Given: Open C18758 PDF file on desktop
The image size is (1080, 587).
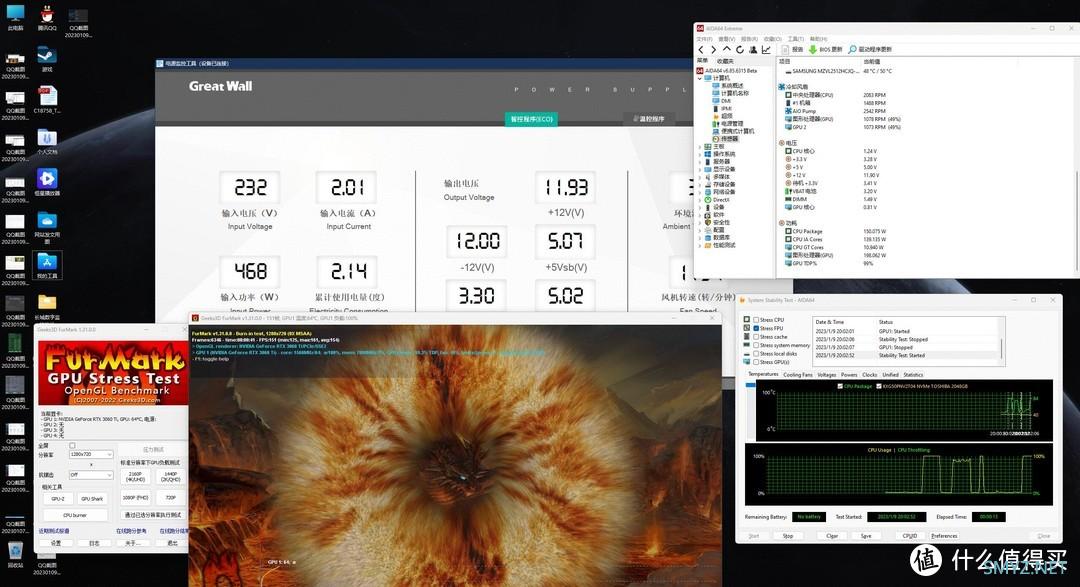Looking at the screenshot, I should (47, 96).
